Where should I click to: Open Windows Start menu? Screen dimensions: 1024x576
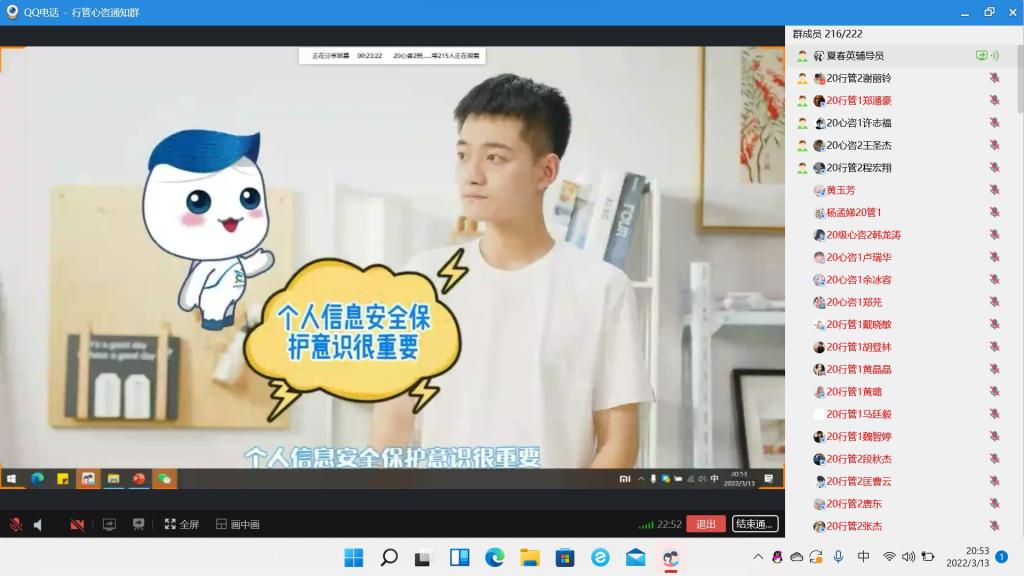coord(354,557)
